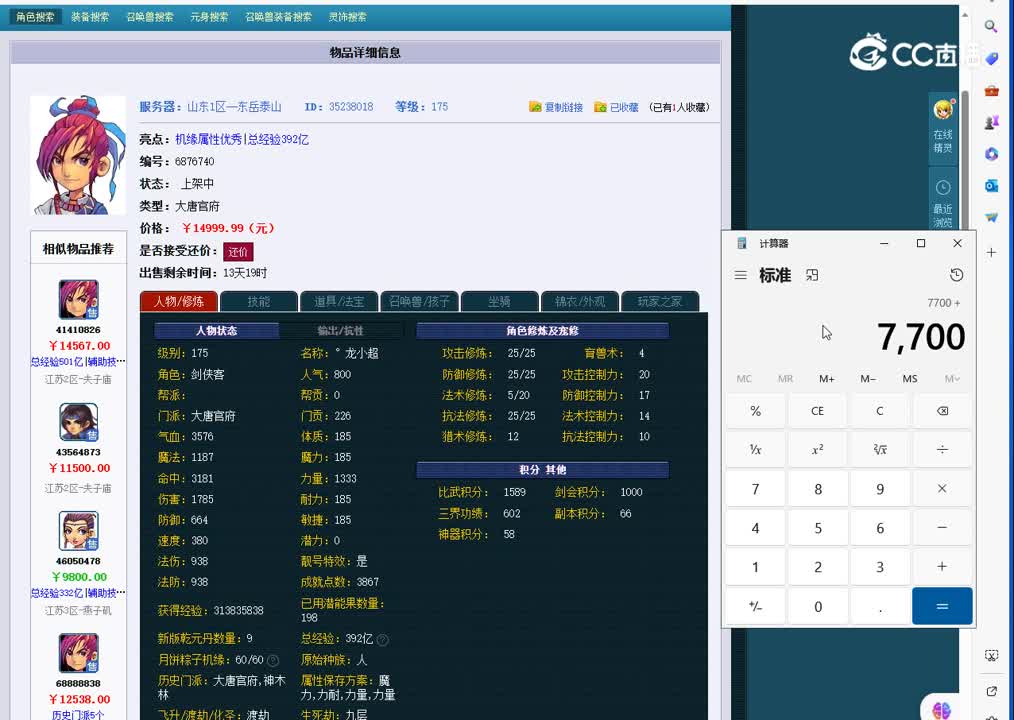
Task: Switch to the 召唤兽/孩子 tab
Action: click(419, 301)
